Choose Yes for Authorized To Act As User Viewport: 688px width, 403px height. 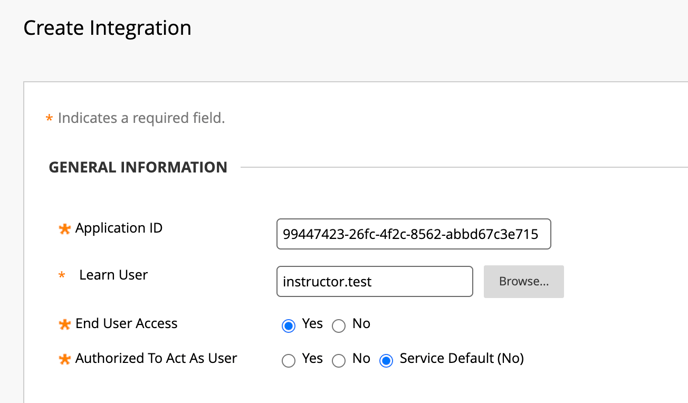[x=288, y=360]
